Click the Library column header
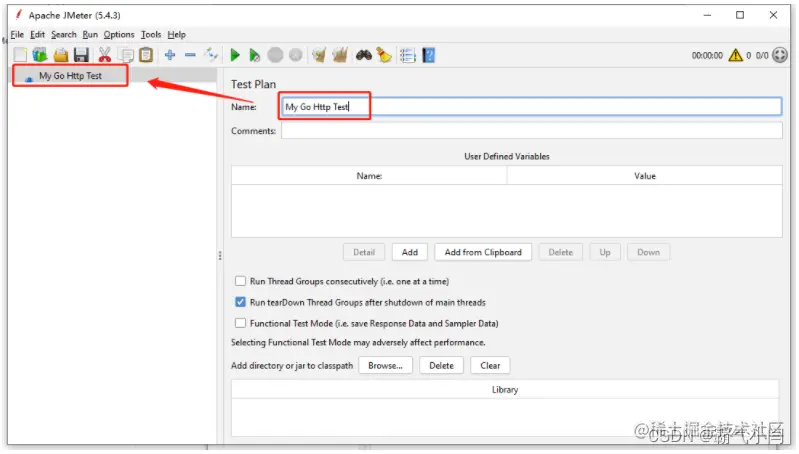This screenshot has height=454, width=799. point(505,390)
